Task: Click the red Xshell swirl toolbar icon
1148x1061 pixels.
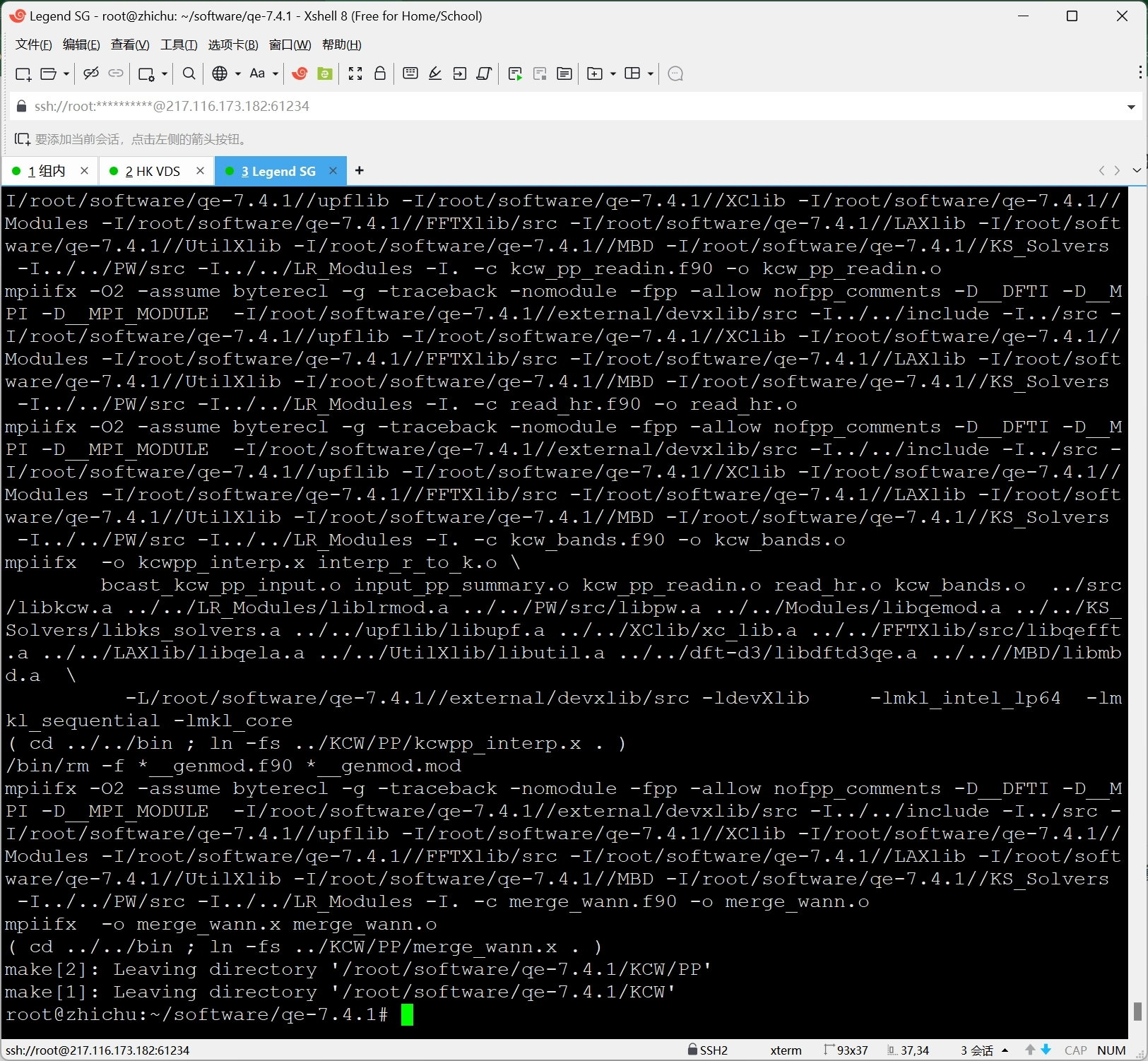Action: pos(300,73)
